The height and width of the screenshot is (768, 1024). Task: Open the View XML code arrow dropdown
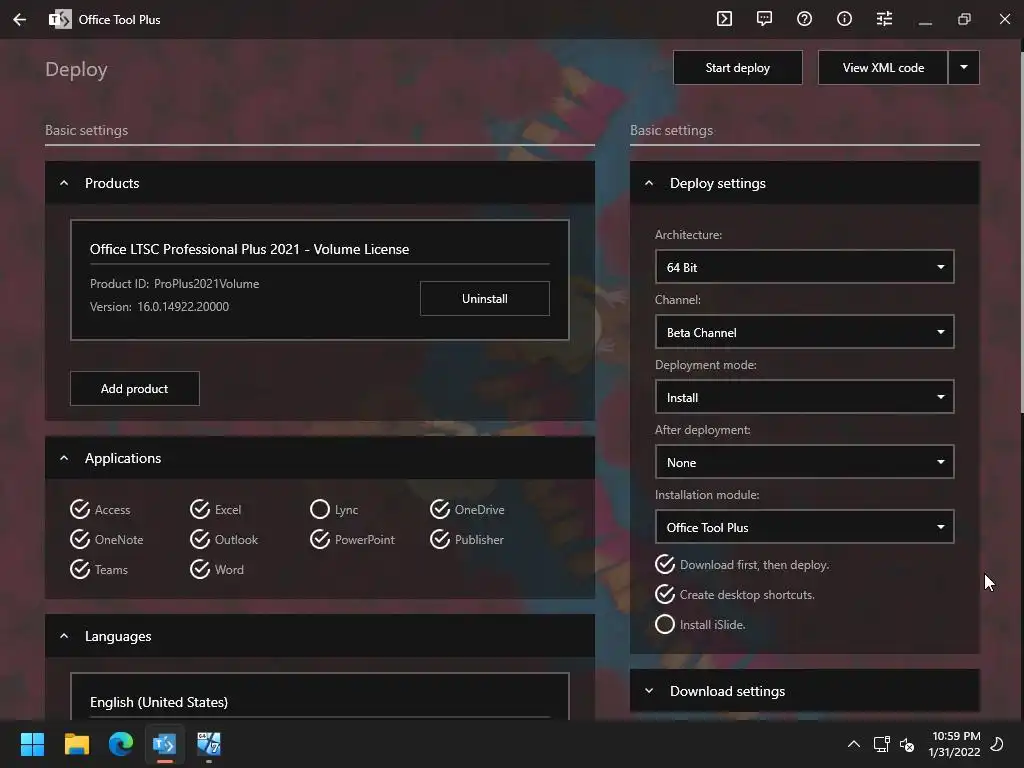(x=964, y=67)
